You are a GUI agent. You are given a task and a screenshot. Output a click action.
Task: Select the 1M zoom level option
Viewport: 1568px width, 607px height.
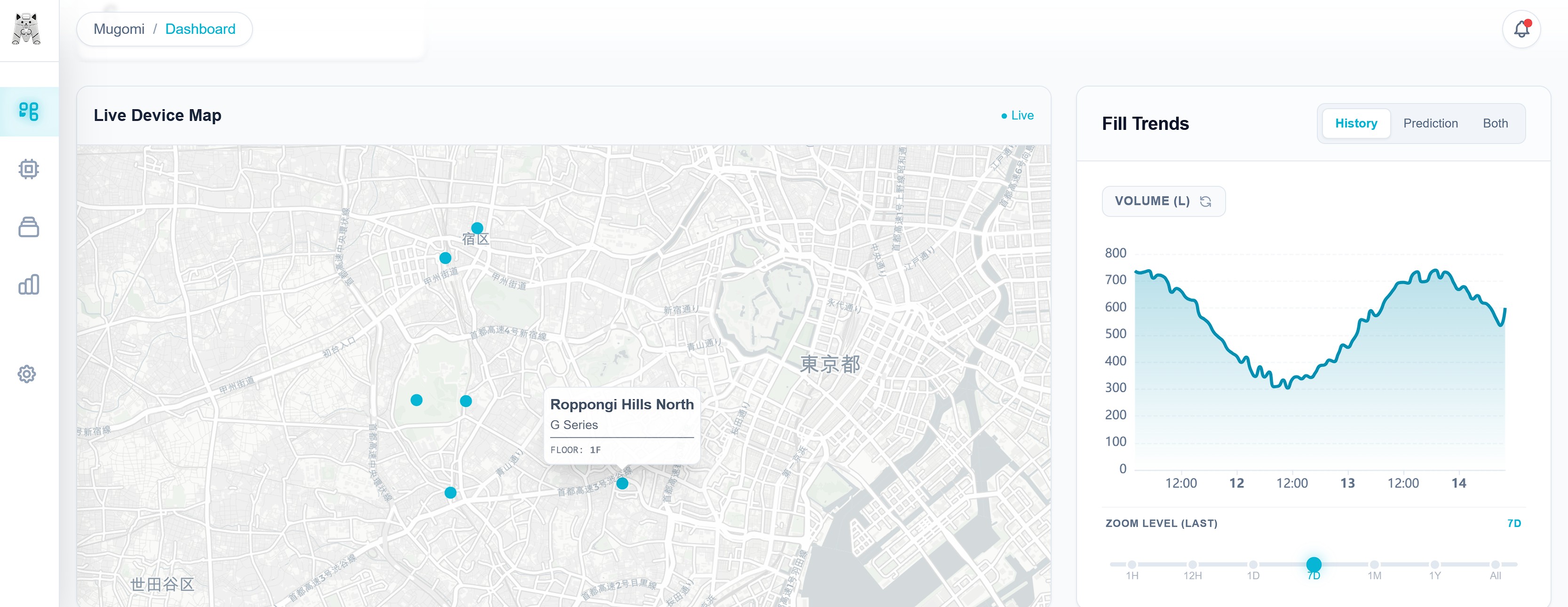click(1374, 564)
